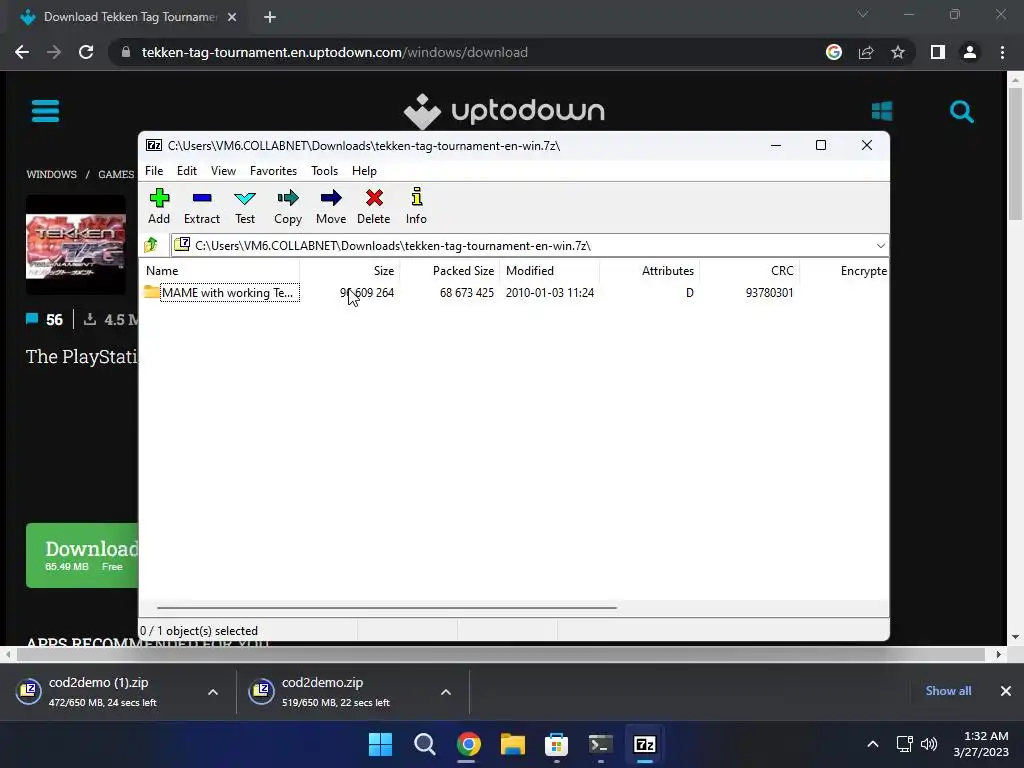
Task: Click the share page icon
Action: tap(866, 52)
